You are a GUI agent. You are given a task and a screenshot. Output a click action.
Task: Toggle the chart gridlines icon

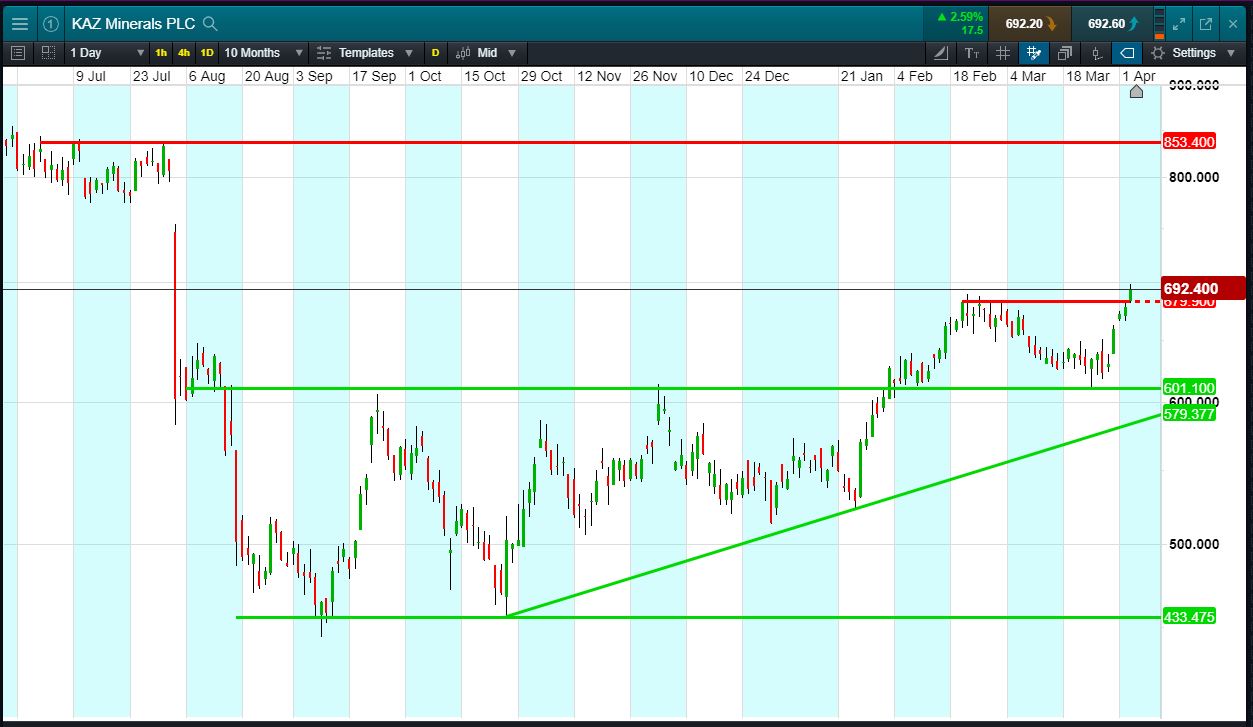click(x=1003, y=53)
